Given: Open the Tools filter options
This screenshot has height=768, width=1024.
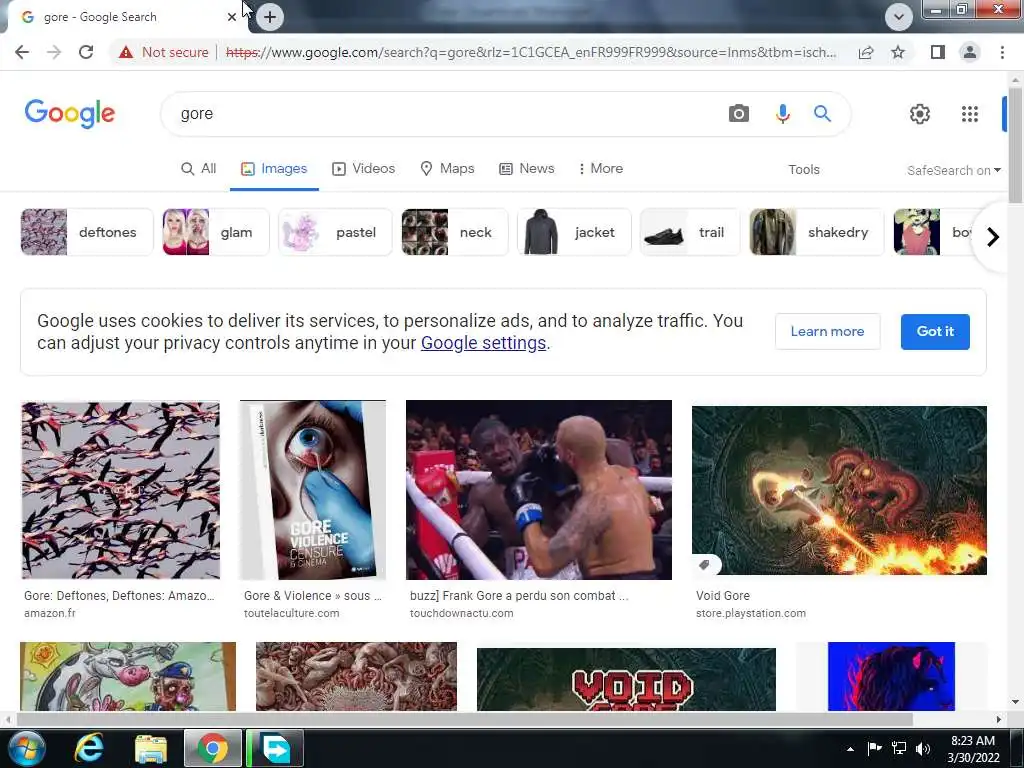Looking at the screenshot, I should [804, 170].
